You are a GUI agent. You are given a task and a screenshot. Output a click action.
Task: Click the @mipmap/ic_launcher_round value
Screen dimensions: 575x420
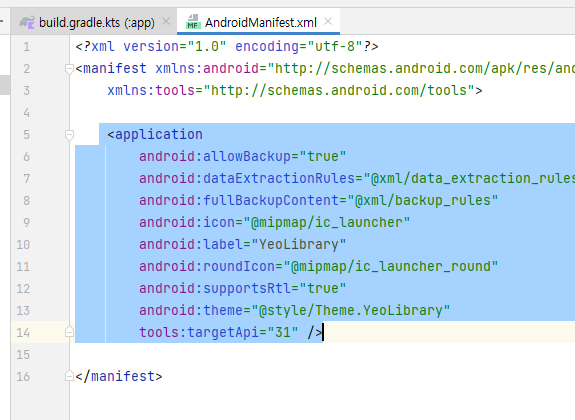click(x=391, y=267)
